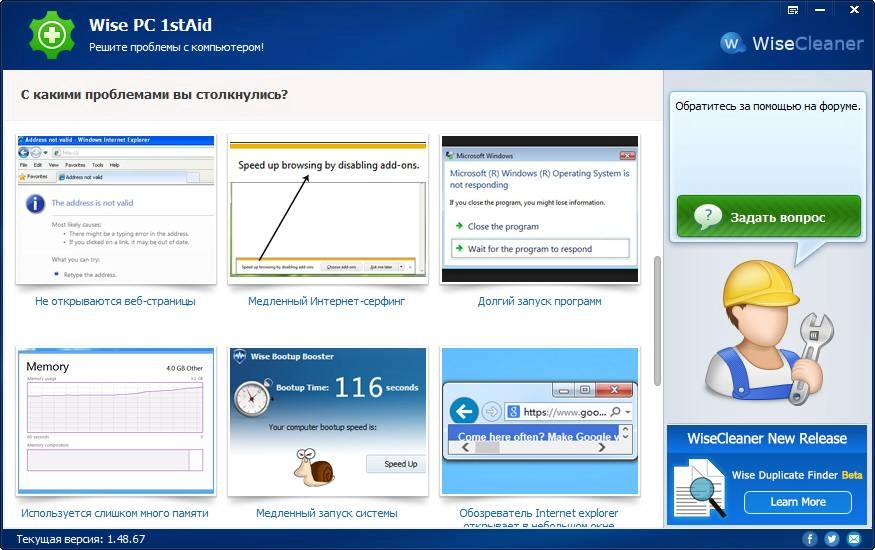
Task: Open 'Долгий запуск программ' link
Action: click(540, 301)
